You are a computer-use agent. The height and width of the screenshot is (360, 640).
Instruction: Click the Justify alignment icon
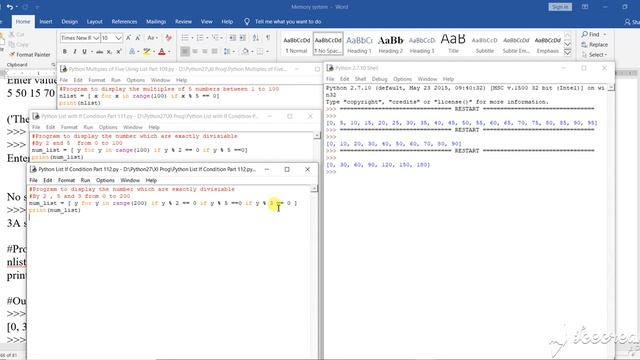point(215,51)
